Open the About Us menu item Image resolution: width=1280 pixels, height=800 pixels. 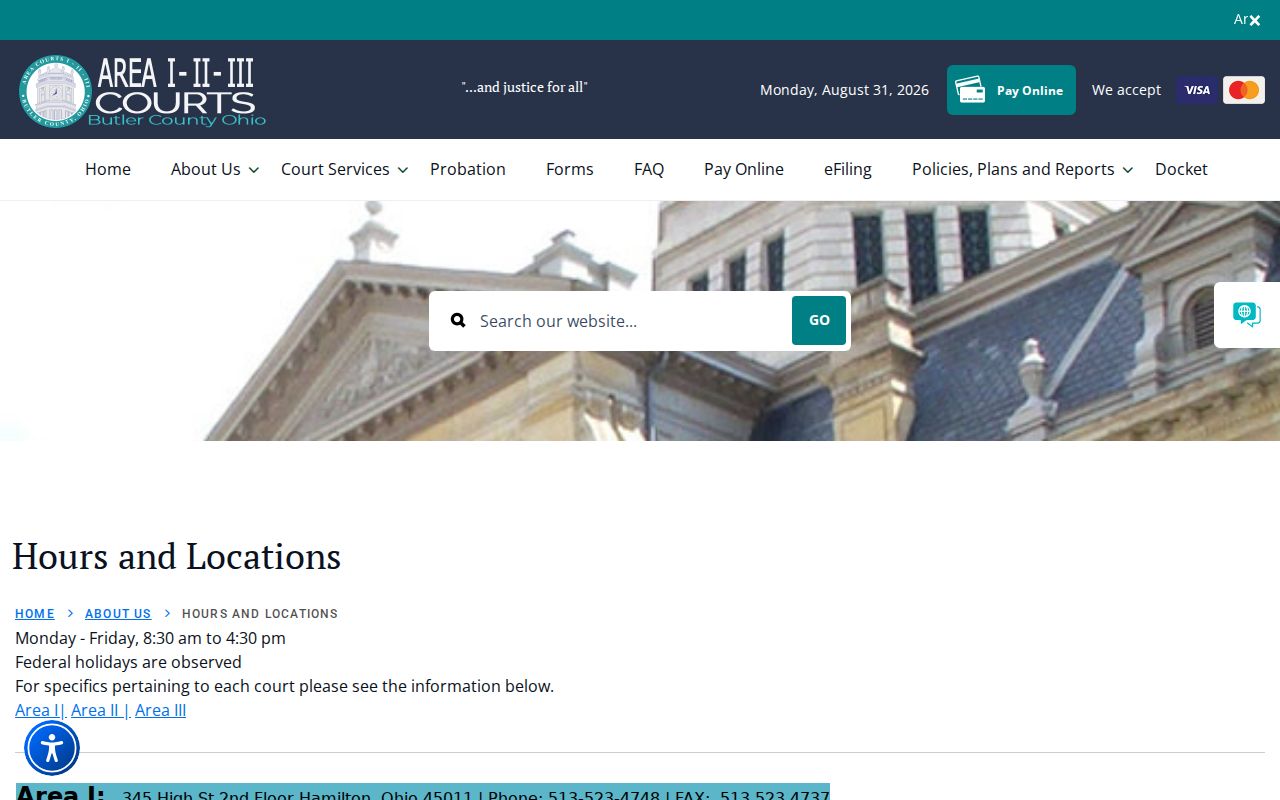point(206,169)
